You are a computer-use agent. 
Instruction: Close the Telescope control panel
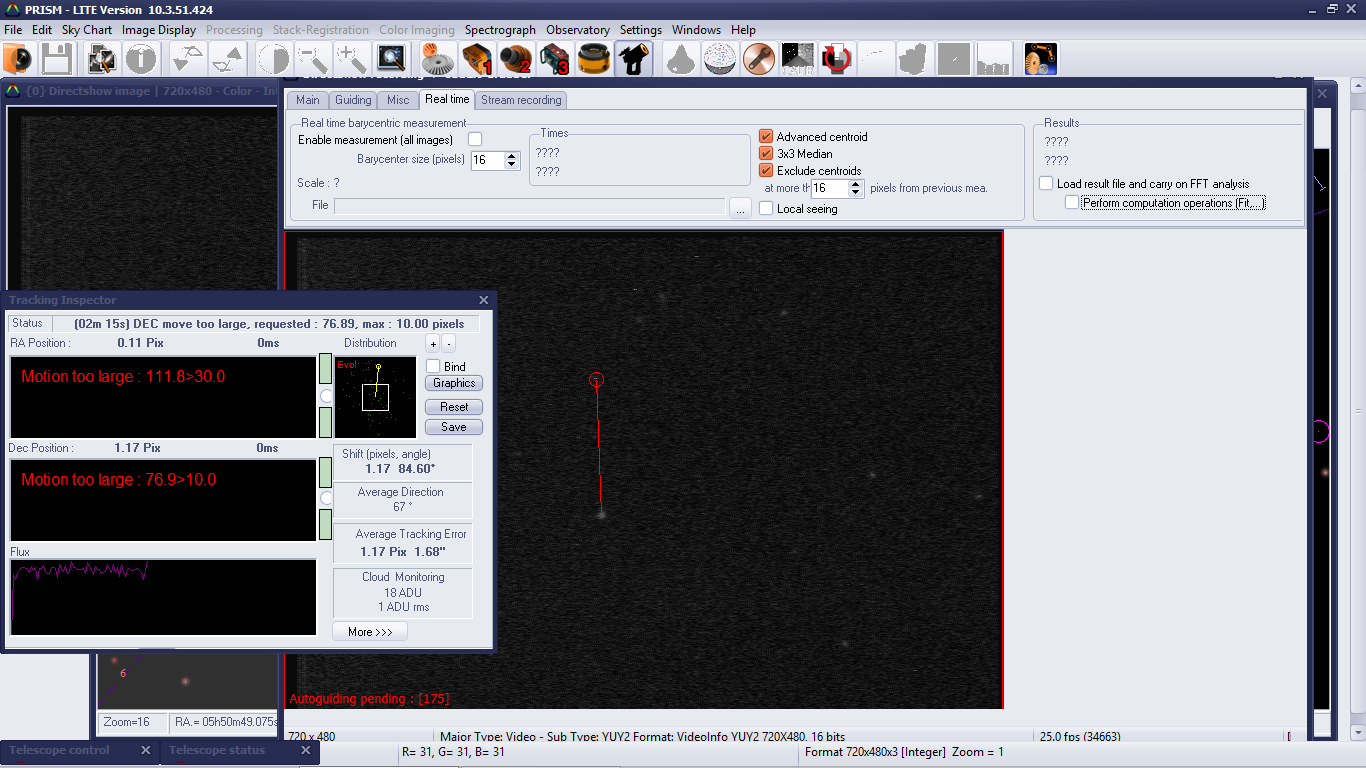pos(145,750)
